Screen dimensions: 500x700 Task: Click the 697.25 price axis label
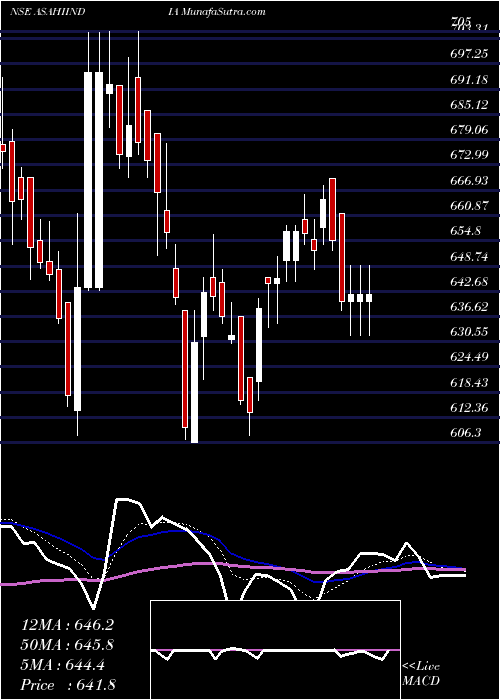coord(467,54)
